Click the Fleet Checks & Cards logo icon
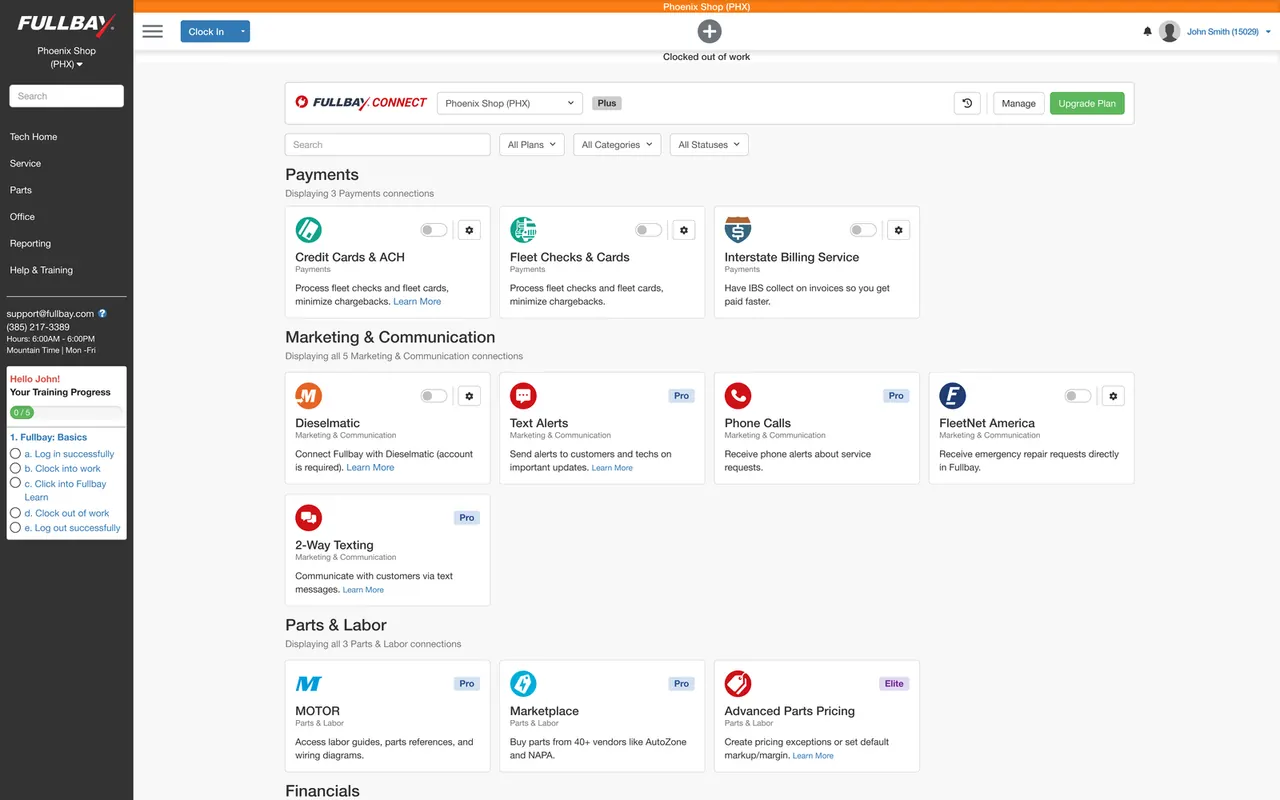The width and height of the screenshot is (1280, 800). [x=523, y=230]
